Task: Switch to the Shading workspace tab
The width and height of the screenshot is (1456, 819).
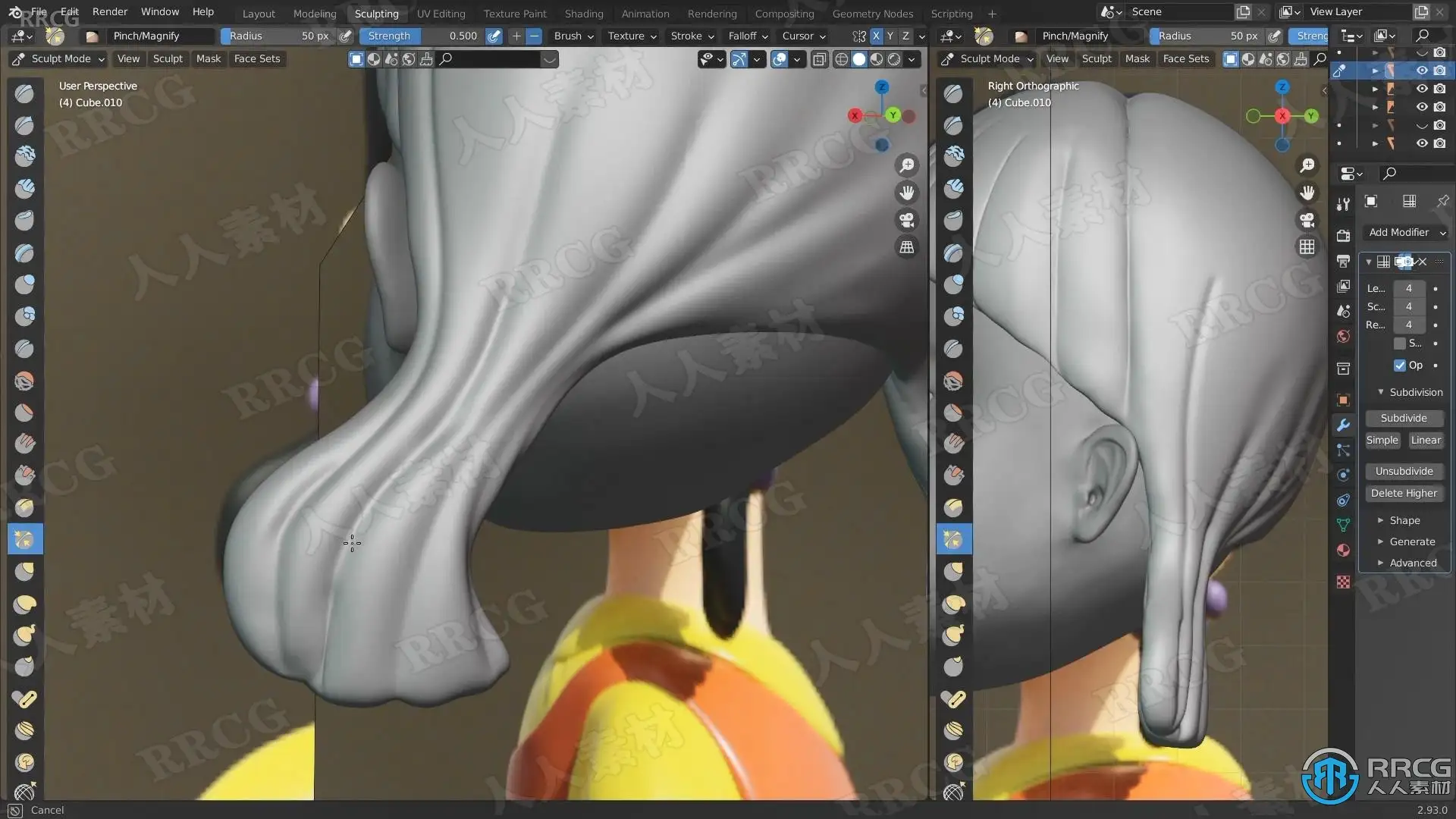Action: point(583,14)
